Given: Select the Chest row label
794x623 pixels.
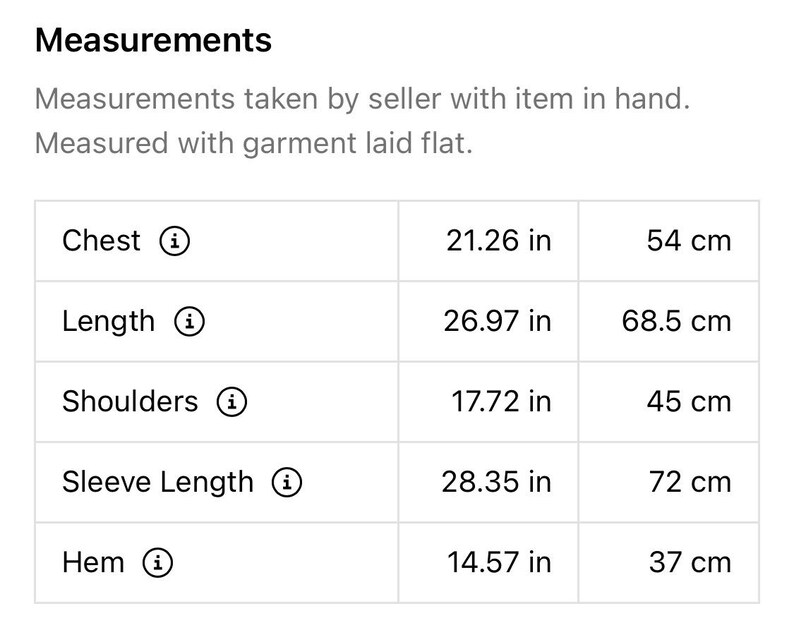Looking at the screenshot, I should tap(101, 240).
